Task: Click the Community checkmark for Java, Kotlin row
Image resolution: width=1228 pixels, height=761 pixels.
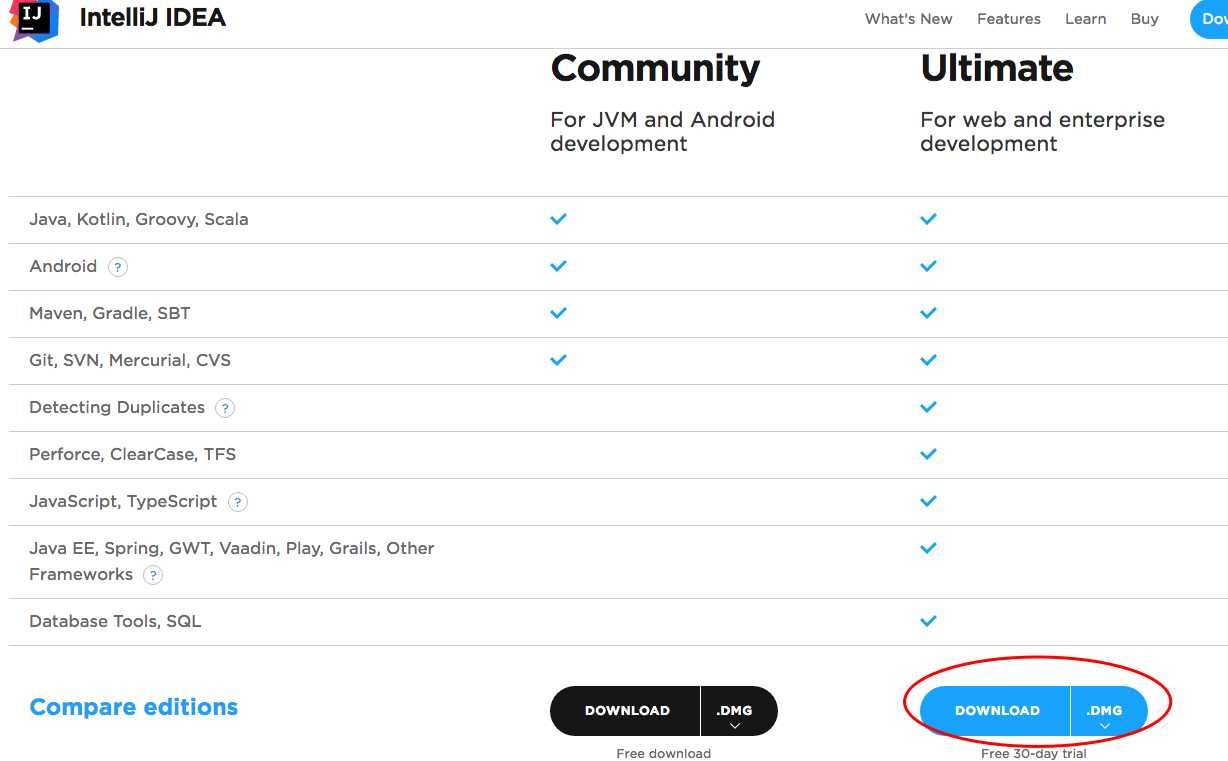Action: click(558, 219)
